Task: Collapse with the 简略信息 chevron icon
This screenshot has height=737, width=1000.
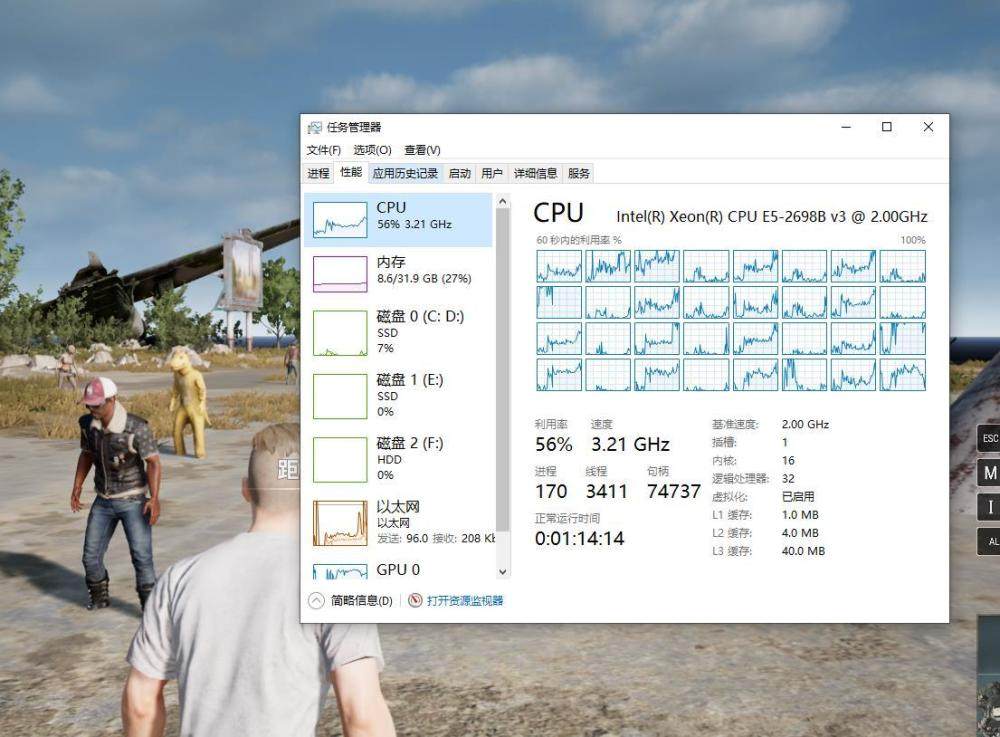Action: coord(316,601)
